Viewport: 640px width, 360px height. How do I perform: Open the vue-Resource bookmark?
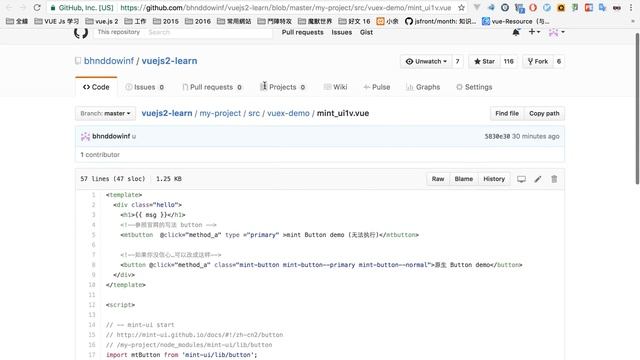click(x=516, y=21)
